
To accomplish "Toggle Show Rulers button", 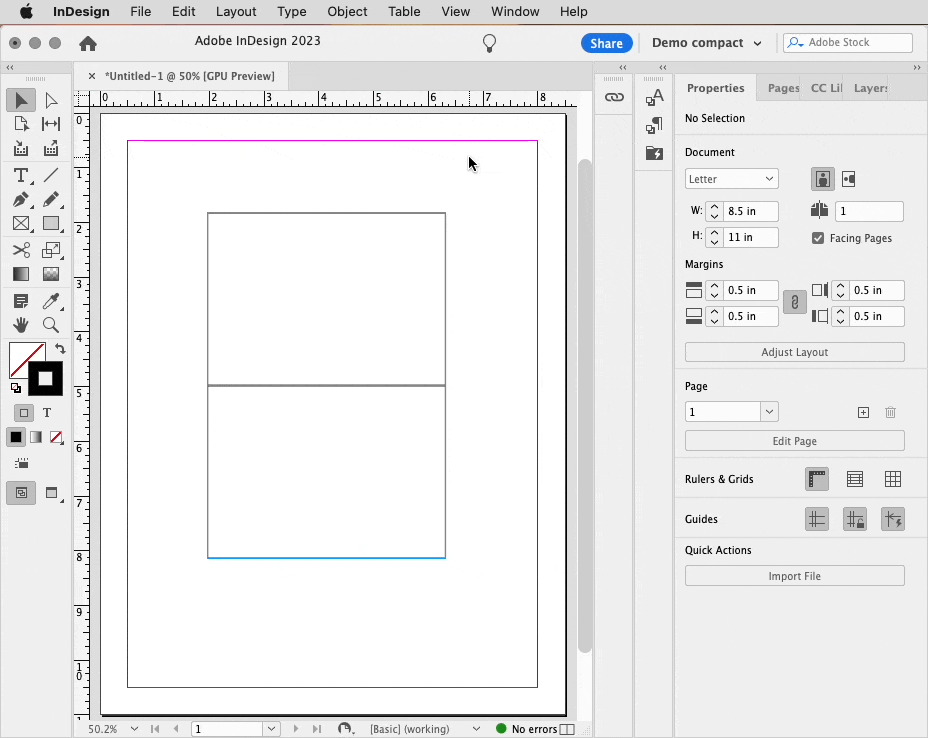I will pos(817,479).
